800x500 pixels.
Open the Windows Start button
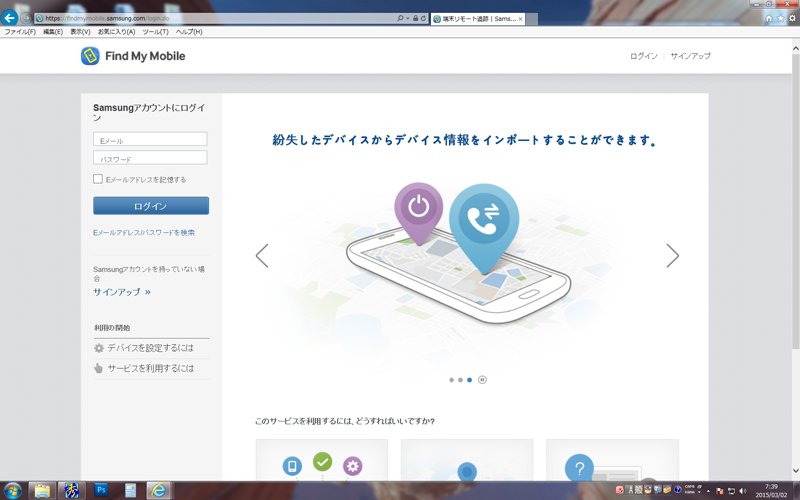point(12,490)
